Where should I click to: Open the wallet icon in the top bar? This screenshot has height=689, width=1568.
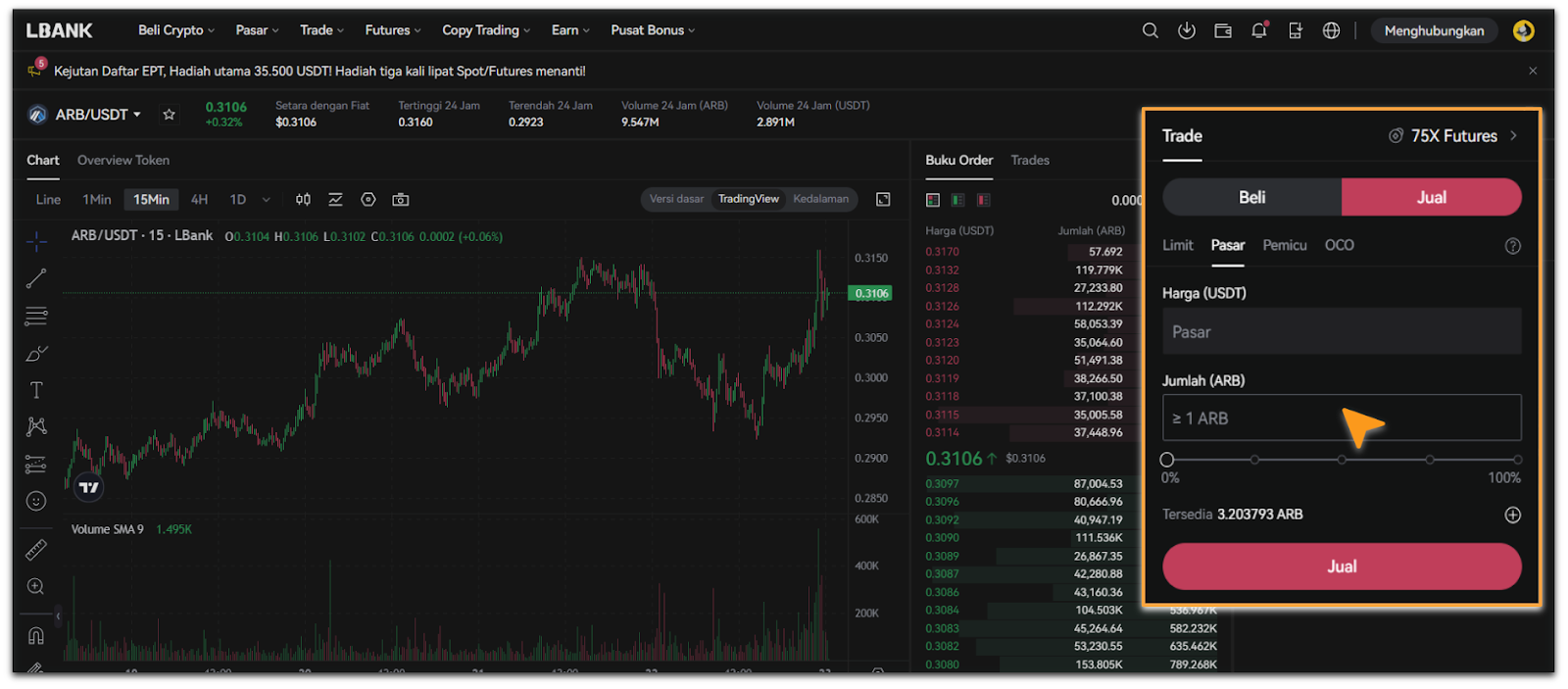(x=1223, y=30)
